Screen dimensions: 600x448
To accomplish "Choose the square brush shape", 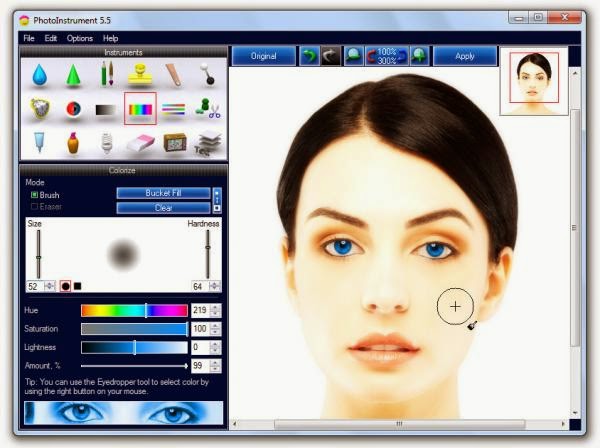I will (78, 286).
